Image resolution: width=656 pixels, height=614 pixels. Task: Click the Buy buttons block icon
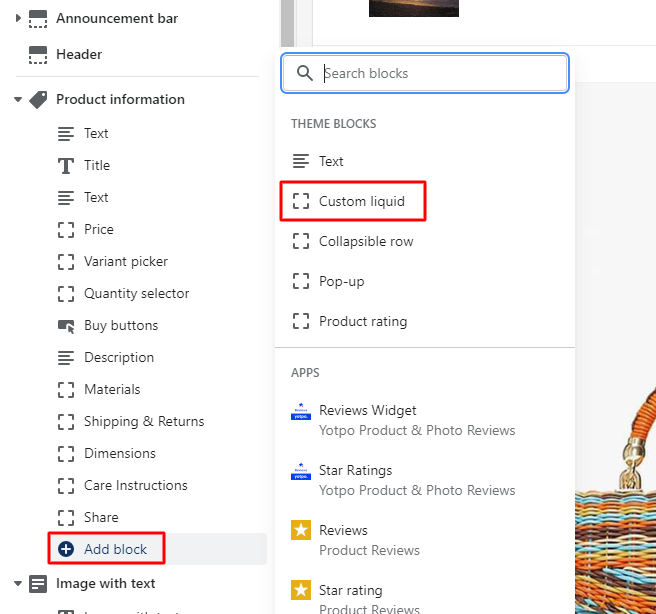(x=66, y=325)
